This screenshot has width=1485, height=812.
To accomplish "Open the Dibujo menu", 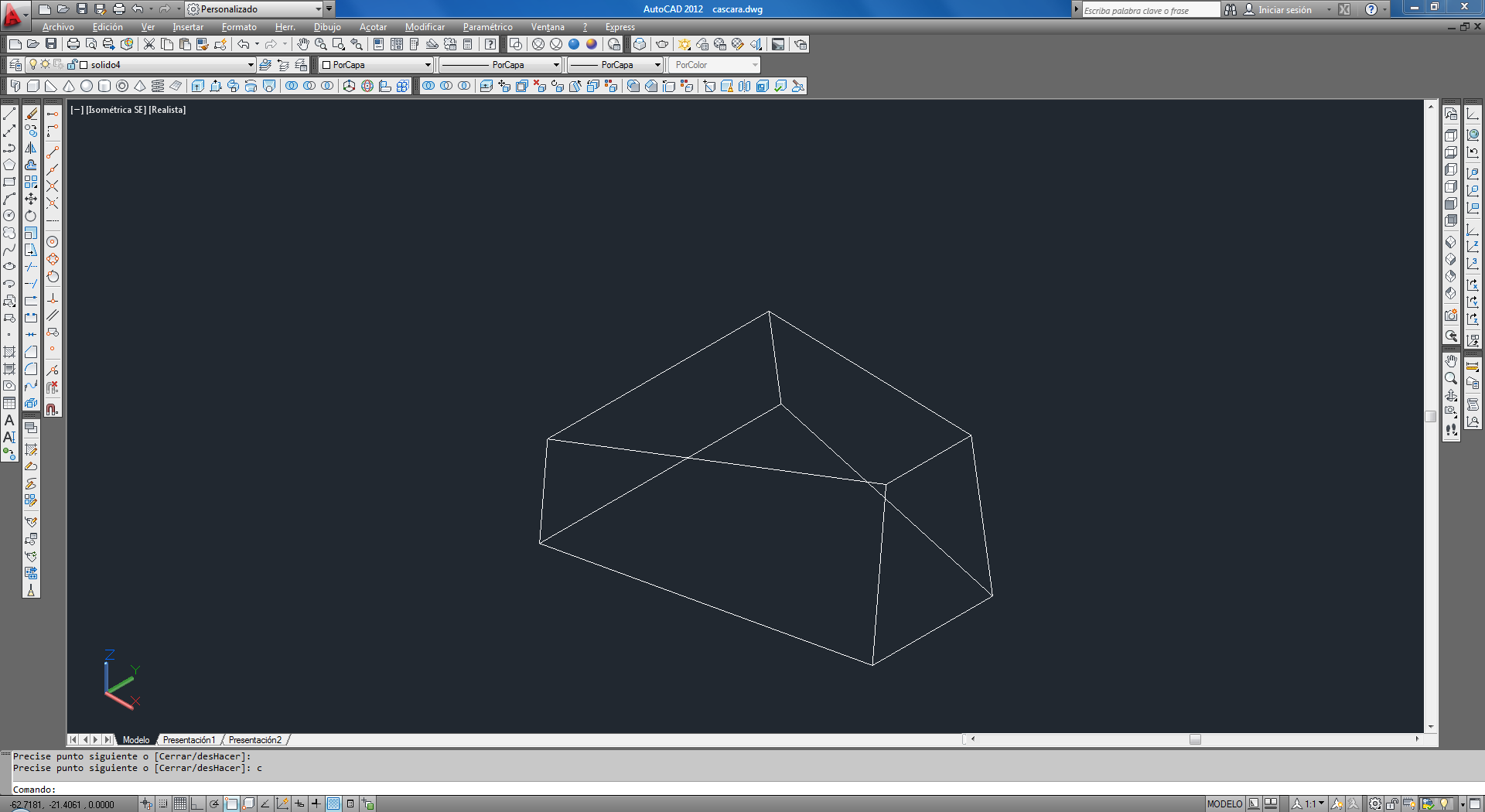I will pyautogui.click(x=327, y=27).
